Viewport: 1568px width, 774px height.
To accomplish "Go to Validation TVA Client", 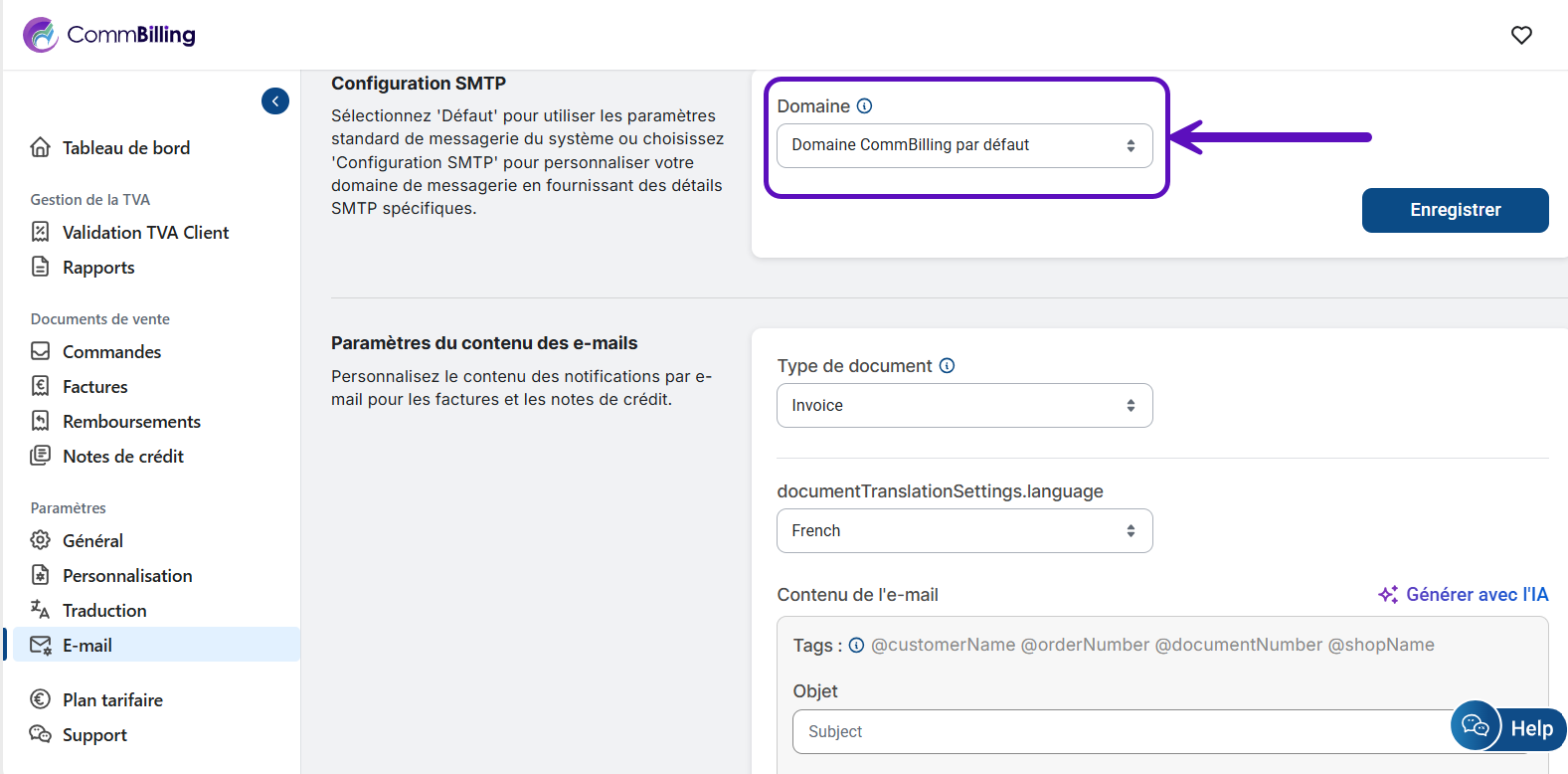I will (145, 233).
